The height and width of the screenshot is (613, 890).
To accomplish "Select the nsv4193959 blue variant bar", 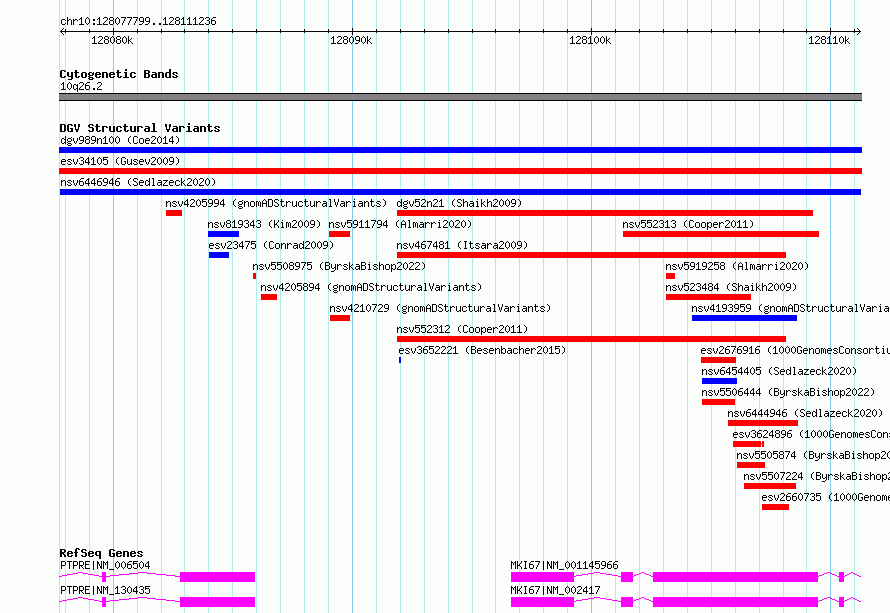I will point(744,318).
